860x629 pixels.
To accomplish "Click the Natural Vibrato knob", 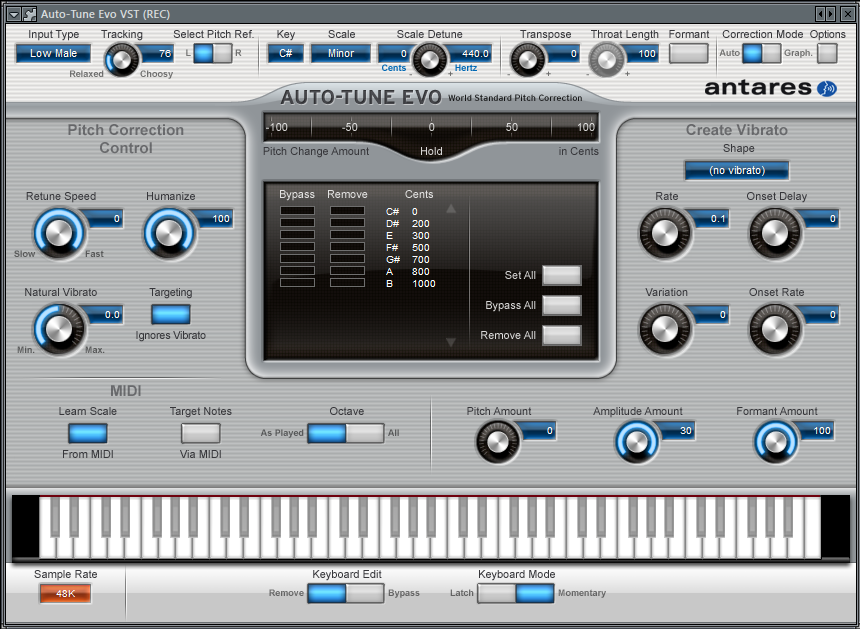I will tap(59, 330).
